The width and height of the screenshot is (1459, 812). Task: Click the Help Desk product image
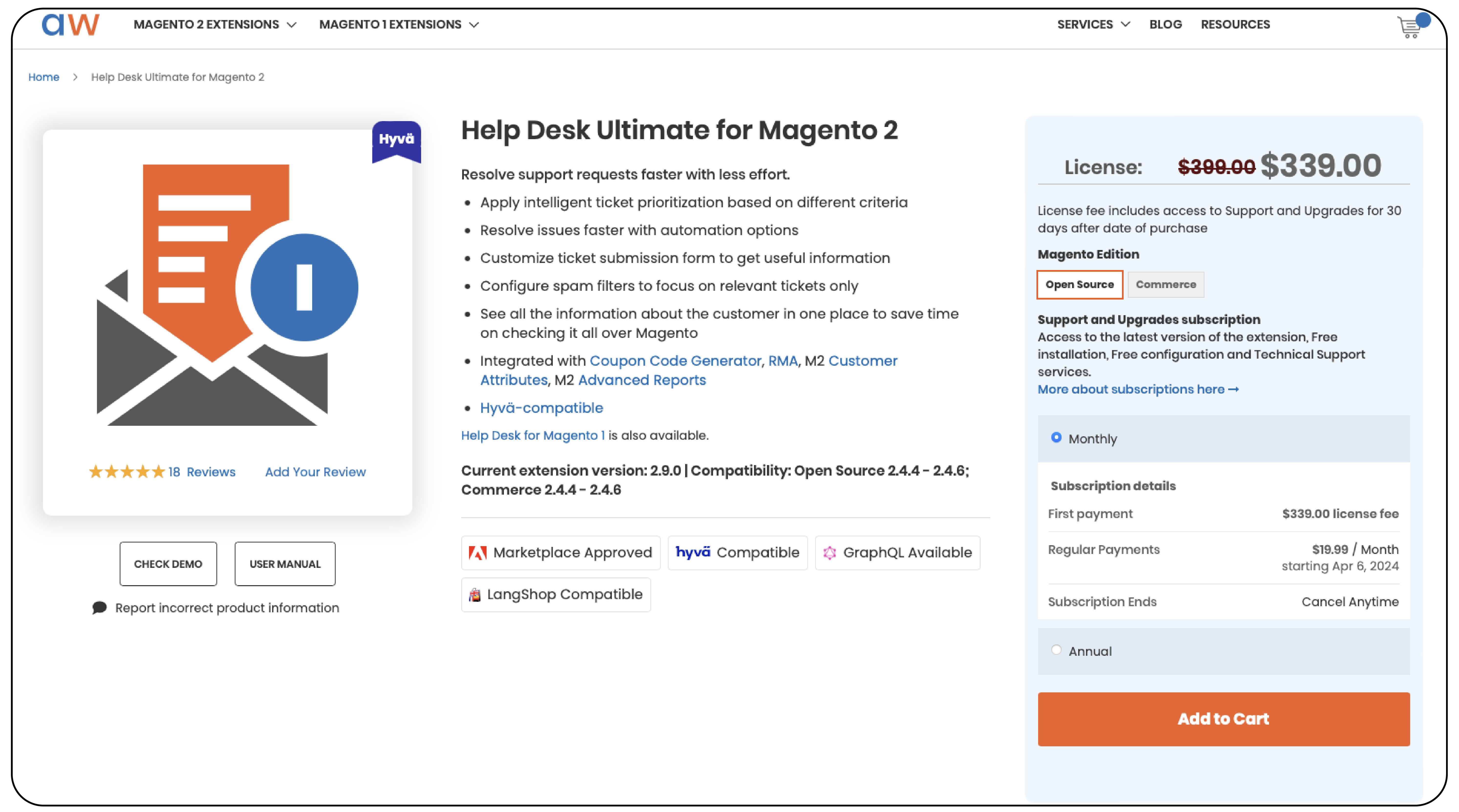[227, 294]
